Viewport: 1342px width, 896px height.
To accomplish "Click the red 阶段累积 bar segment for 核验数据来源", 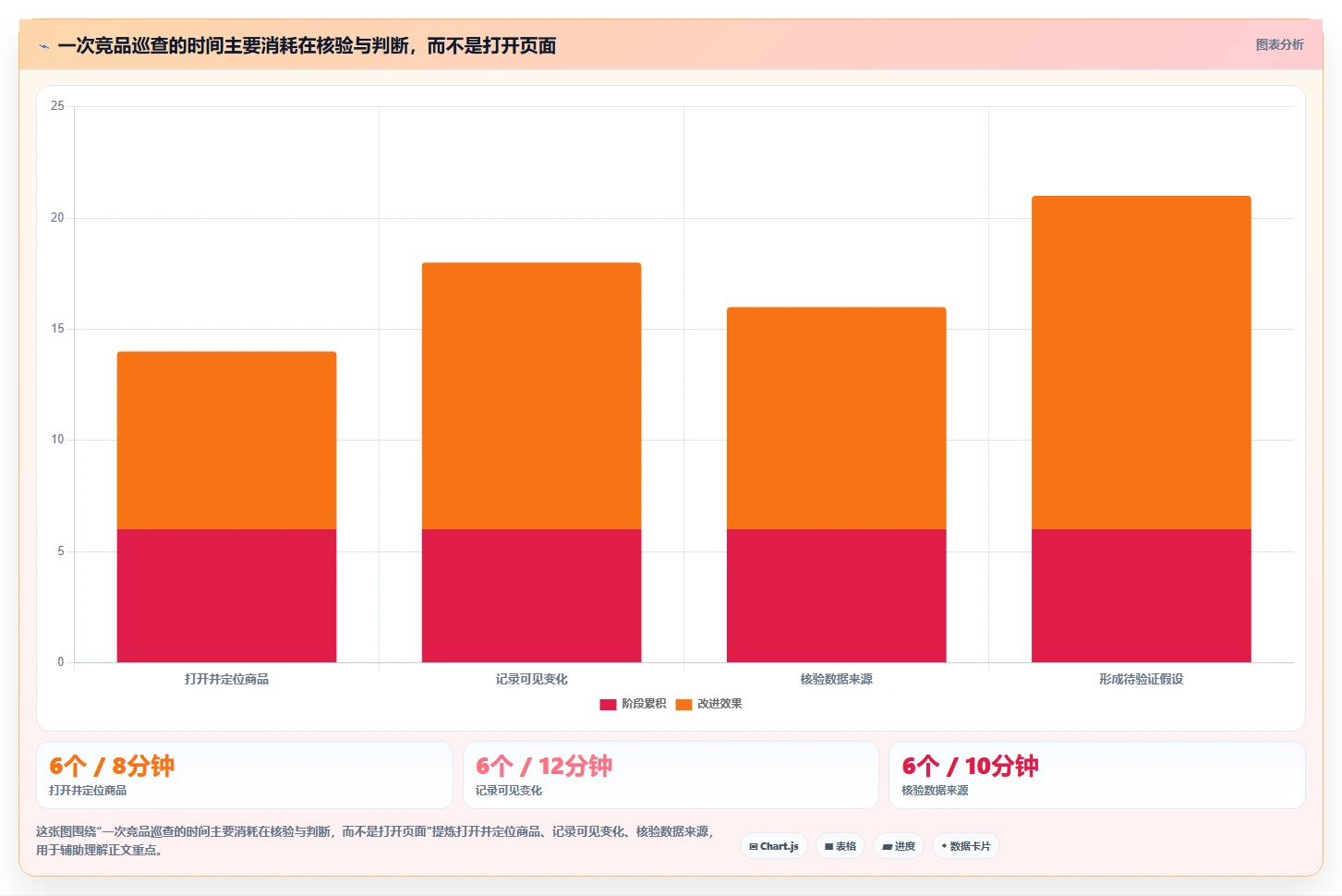I will click(x=836, y=596).
